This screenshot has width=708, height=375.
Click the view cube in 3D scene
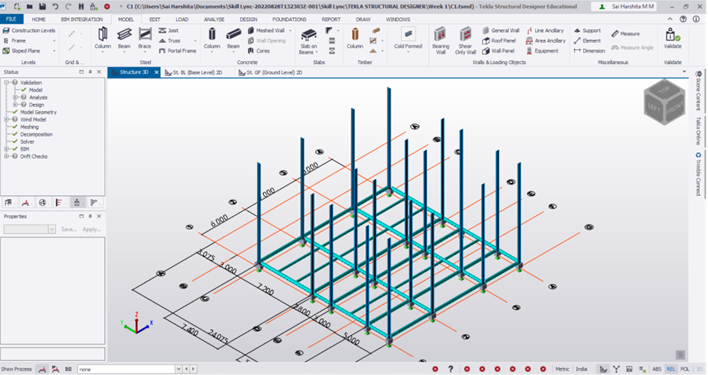pyautogui.click(x=664, y=102)
